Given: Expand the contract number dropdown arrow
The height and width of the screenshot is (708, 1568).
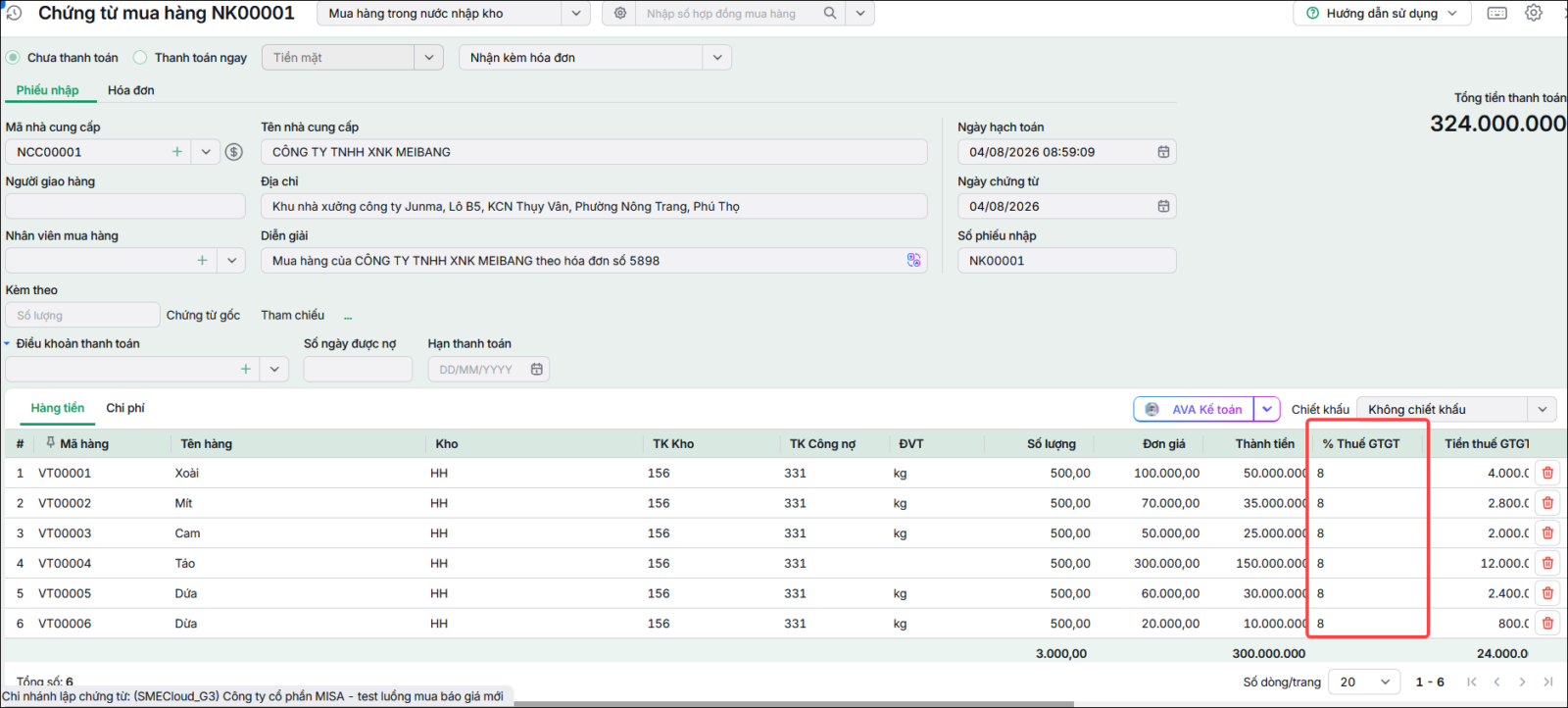Looking at the screenshot, I should (x=859, y=14).
